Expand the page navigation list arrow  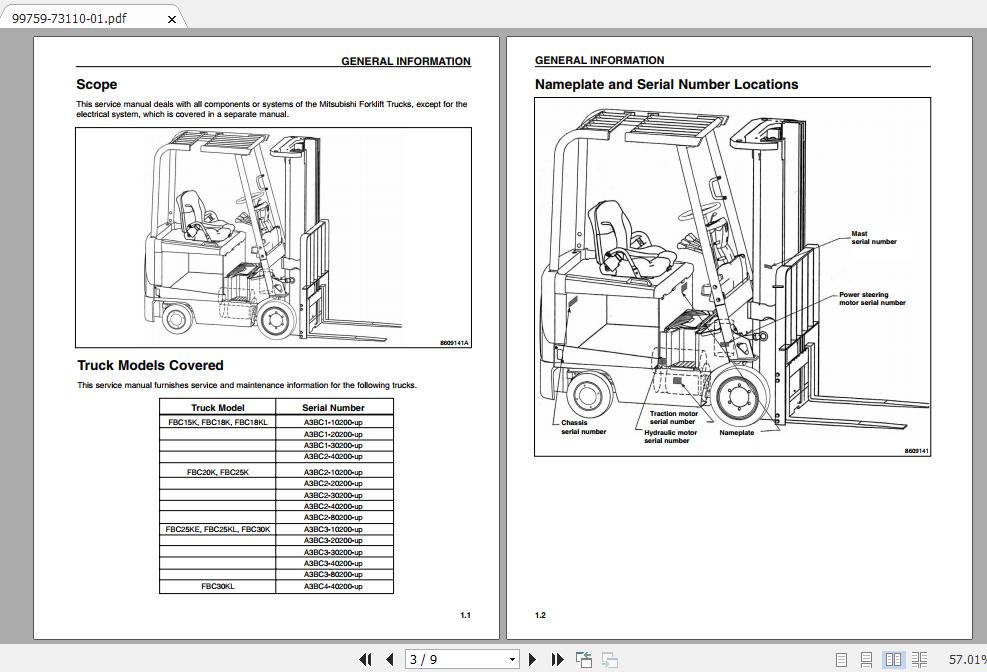point(512,659)
